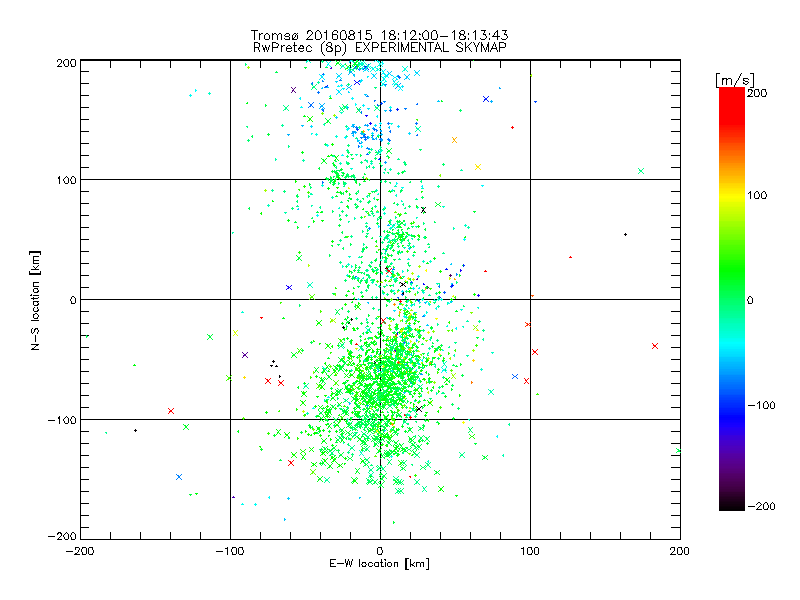Click the '[m/s]' colorbar unit label
Image resolution: width=800 pixels, height=600 pixels.
[735, 80]
